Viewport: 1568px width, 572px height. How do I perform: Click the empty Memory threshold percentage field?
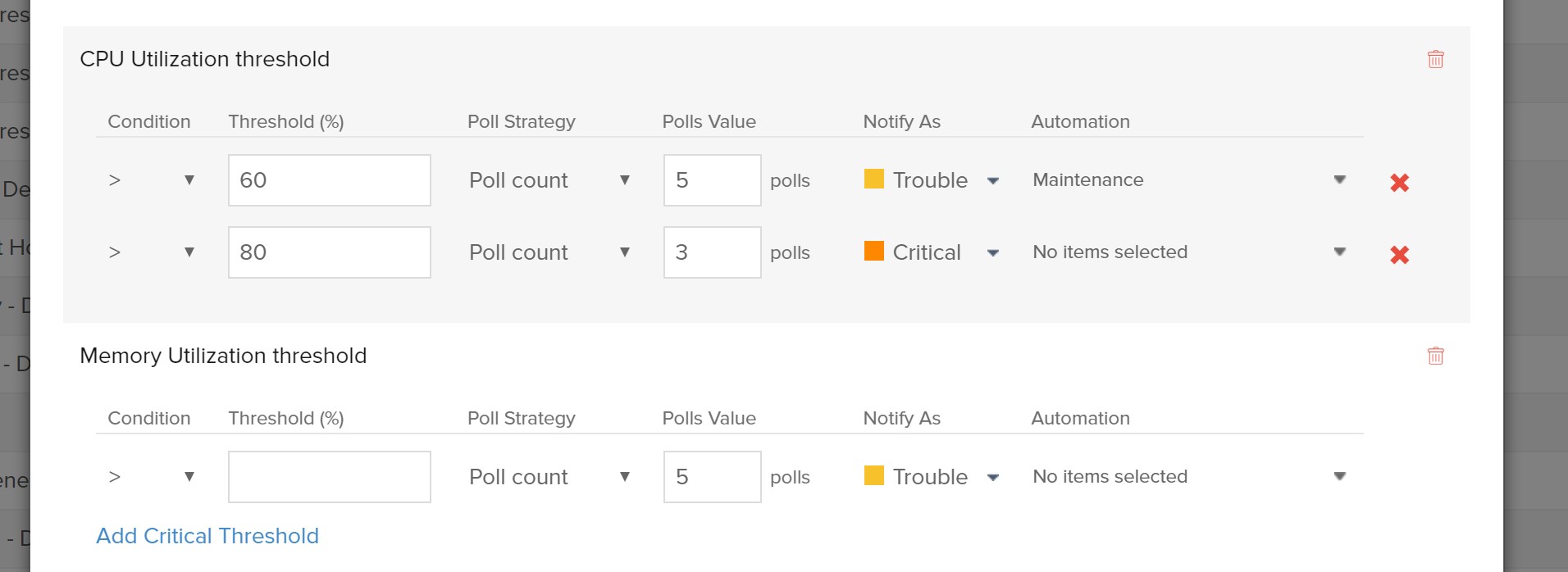point(329,477)
